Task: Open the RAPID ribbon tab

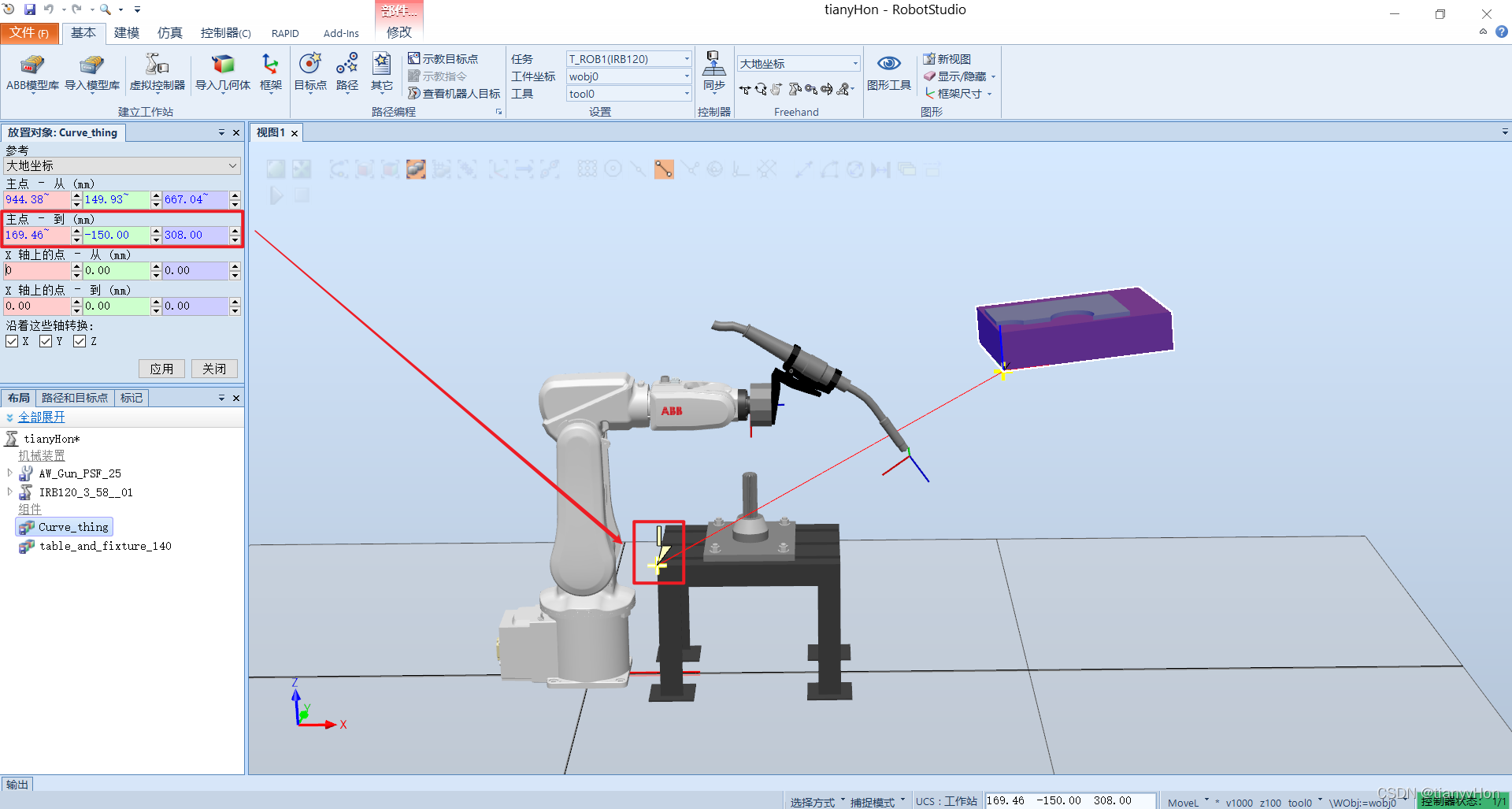Action: point(285,33)
